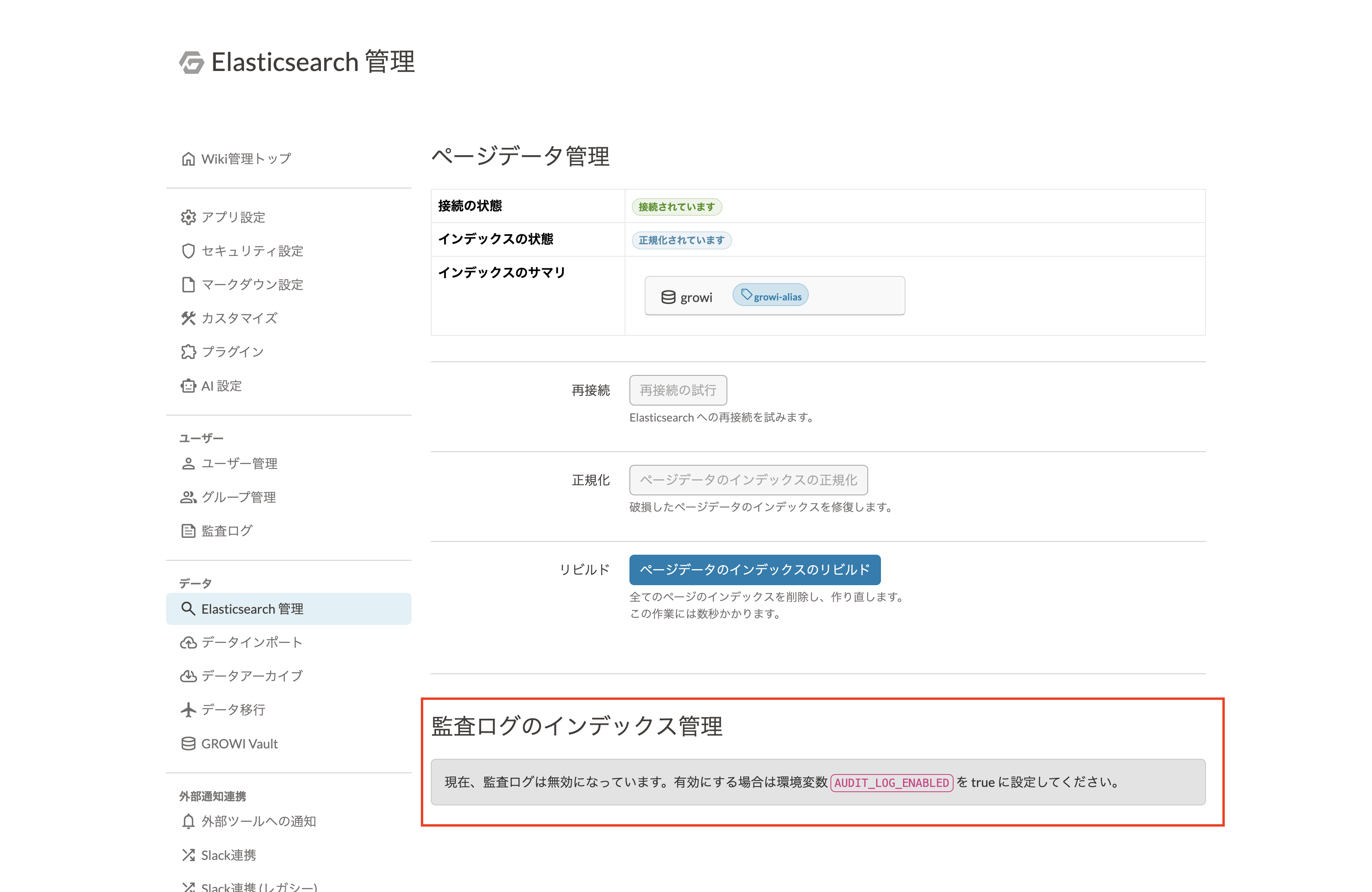Click the database icon for GROWI Vault
The image size is (1372, 892).
188,743
